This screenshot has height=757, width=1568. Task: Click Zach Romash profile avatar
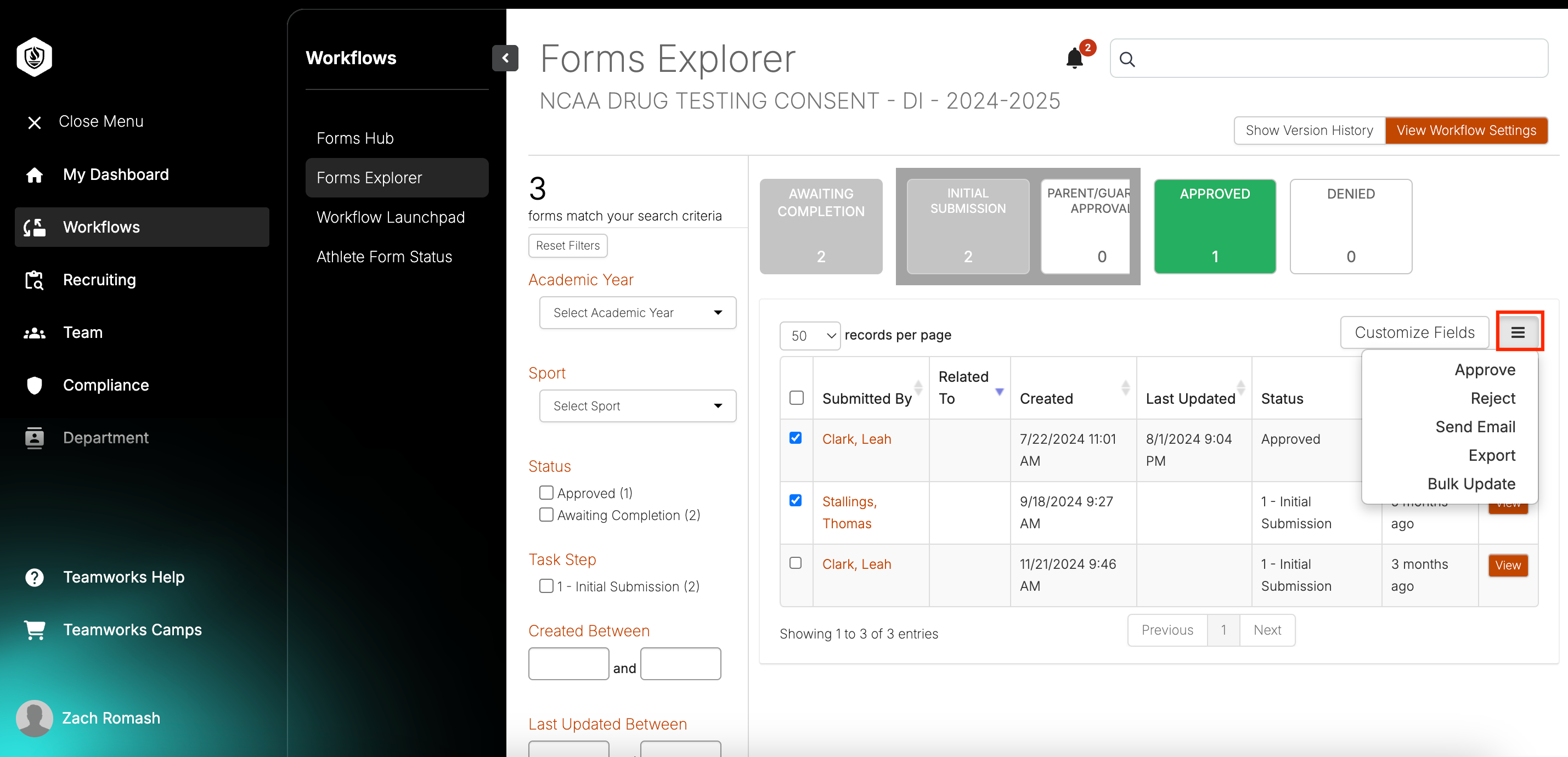click(x=34, y=718)
